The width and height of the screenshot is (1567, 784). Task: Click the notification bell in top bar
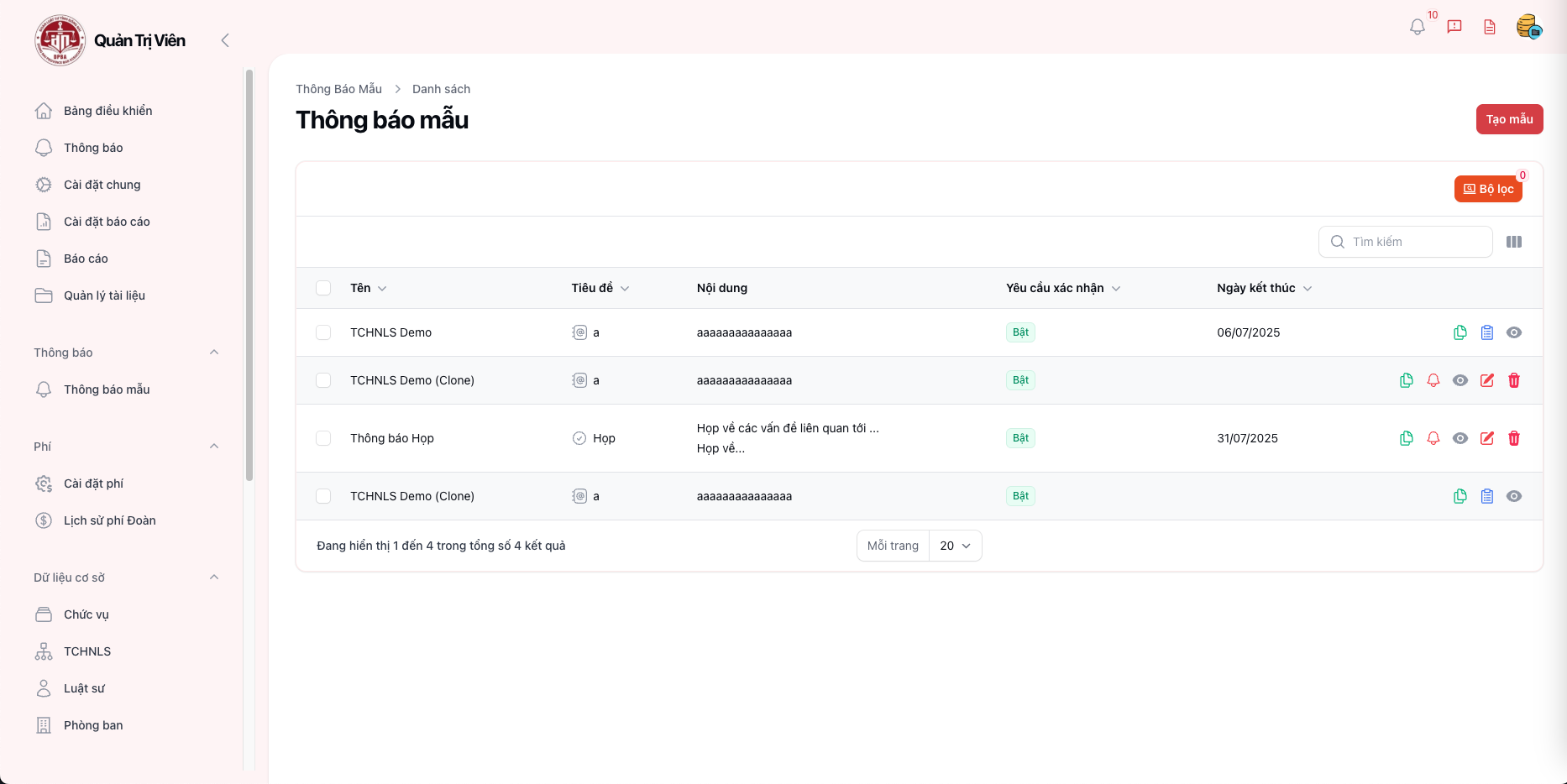tap(1418, 27)
